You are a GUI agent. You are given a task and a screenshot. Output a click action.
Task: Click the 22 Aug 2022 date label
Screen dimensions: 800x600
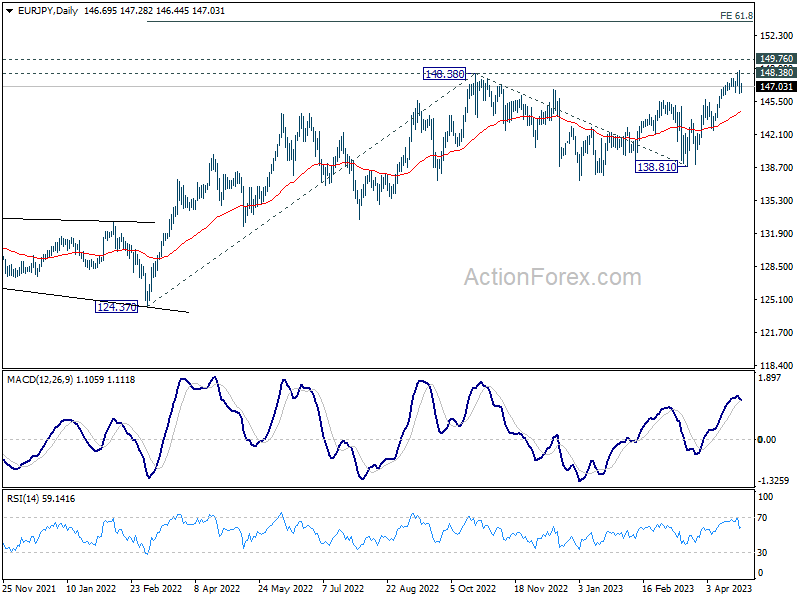click(412, 588)
